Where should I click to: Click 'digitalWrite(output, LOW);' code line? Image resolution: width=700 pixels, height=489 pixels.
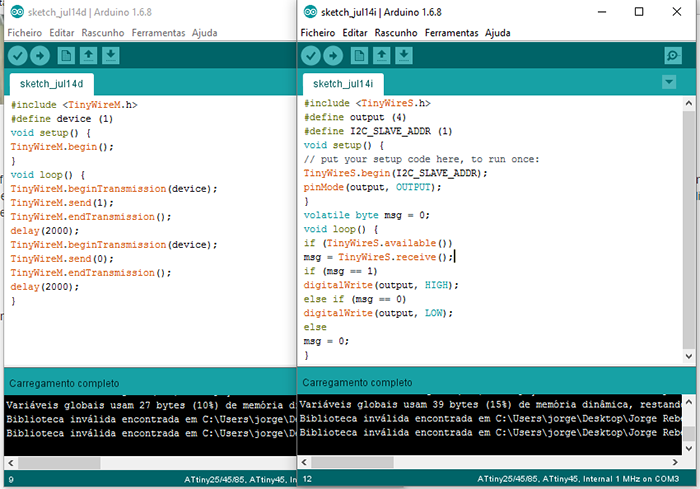point(378,313)
